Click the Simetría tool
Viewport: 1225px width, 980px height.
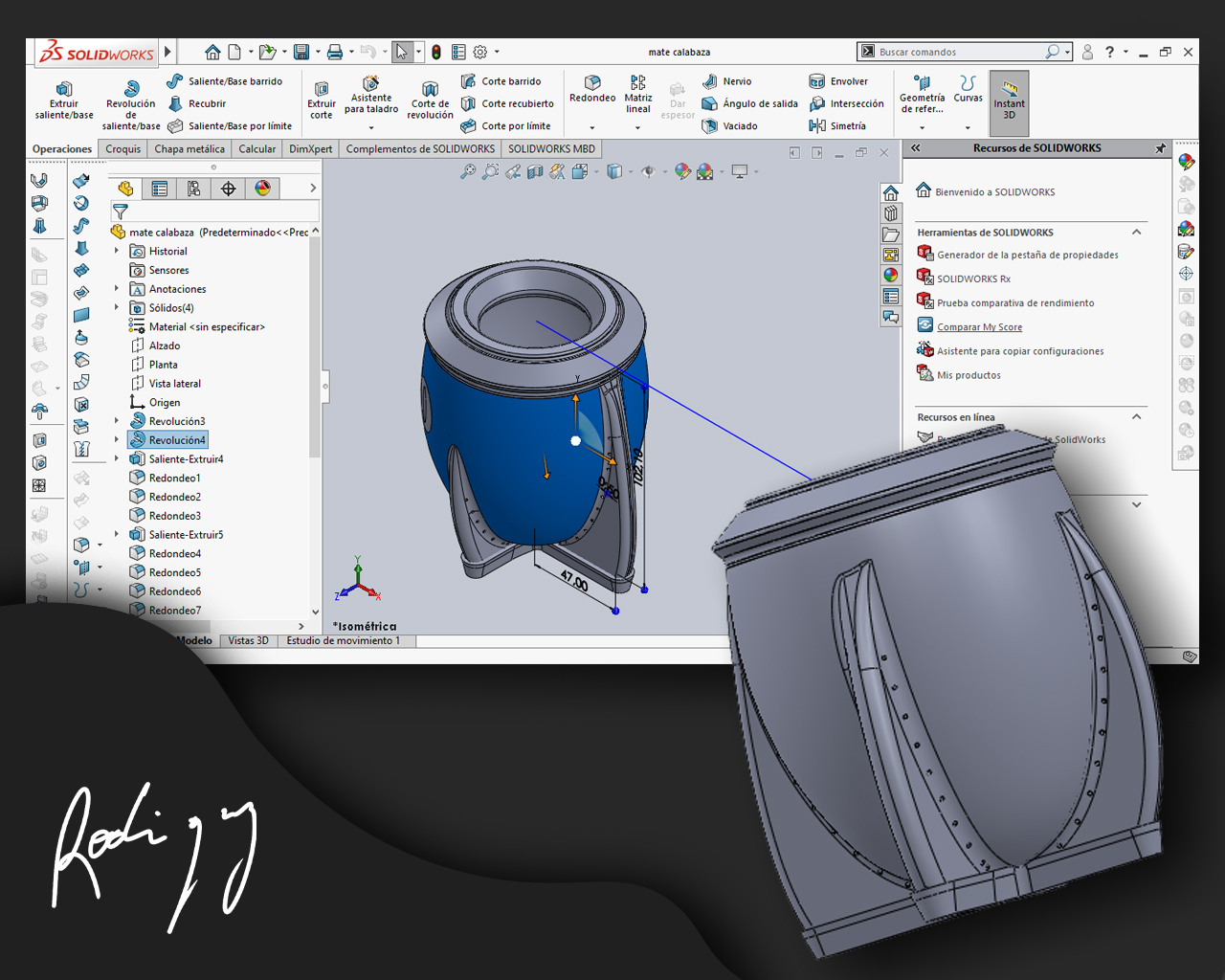(x=837, y=126)
